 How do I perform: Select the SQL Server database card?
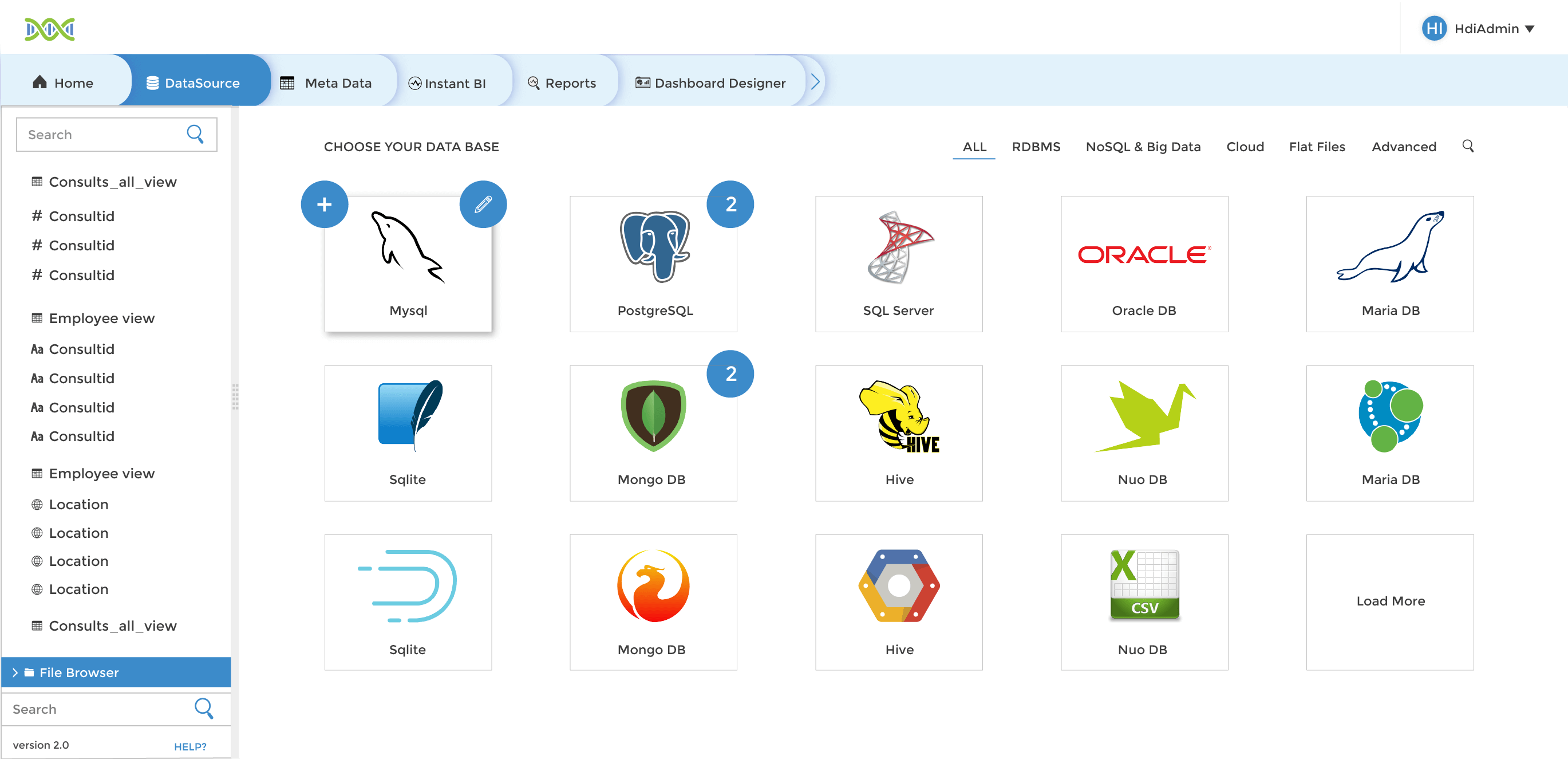click(898, 264)
